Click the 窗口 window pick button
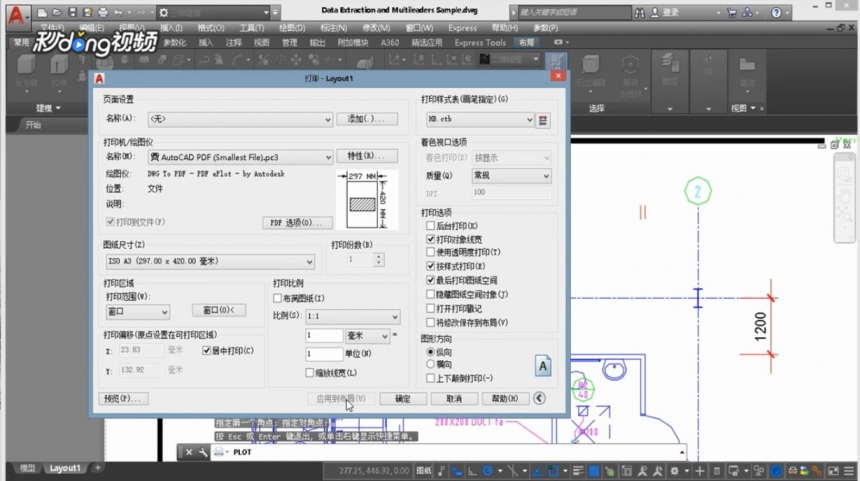This screenshot has height=481, width=860. 219,310
